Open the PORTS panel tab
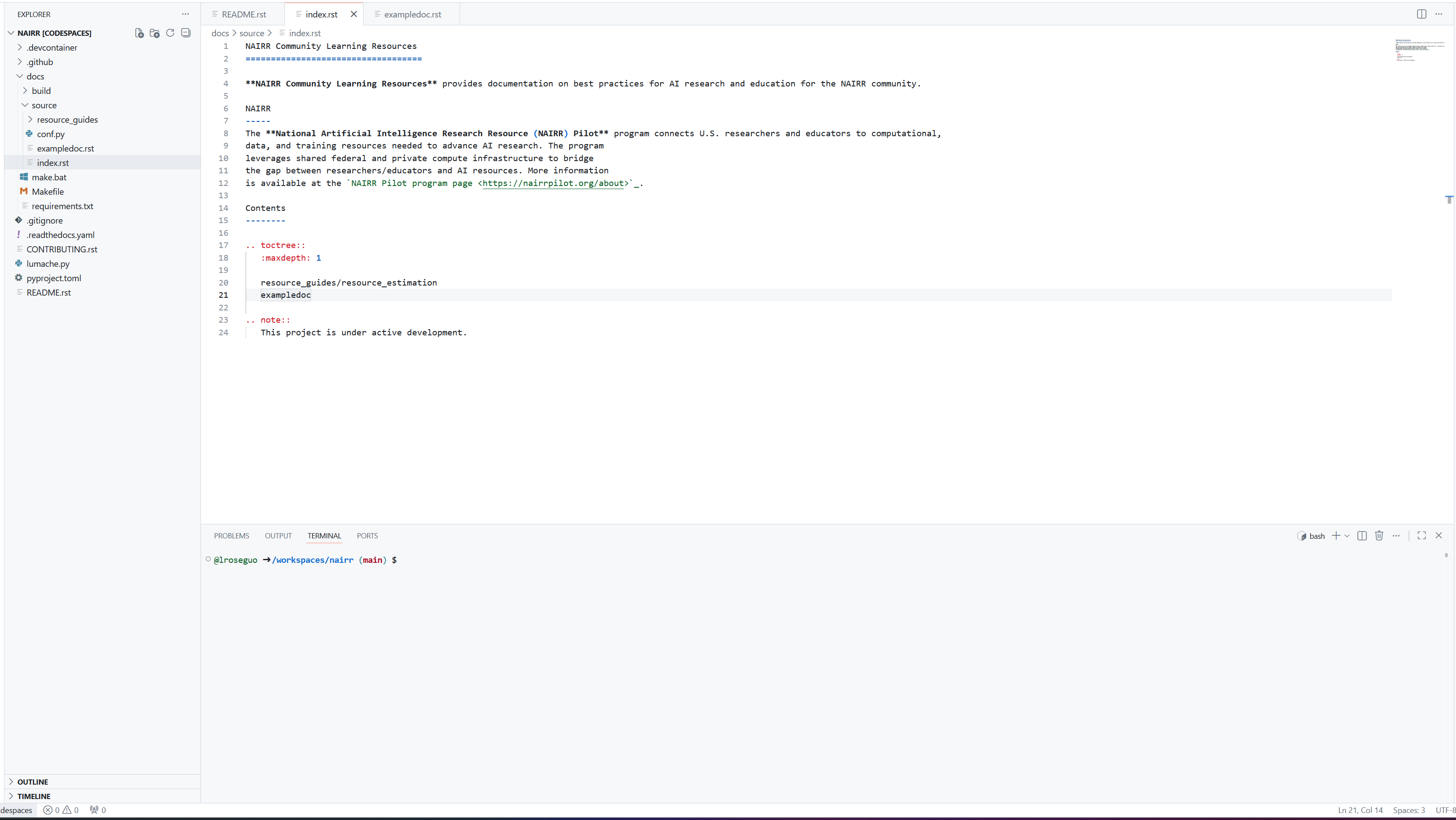Screen dimensions: 1456x820 click(367, 536)
